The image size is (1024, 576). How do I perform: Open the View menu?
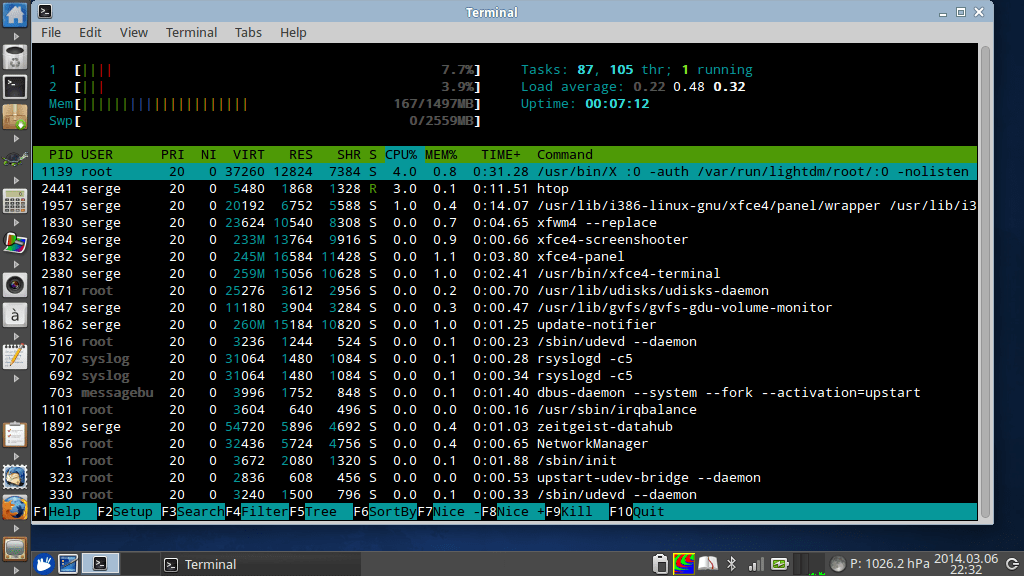click(x=133, y=33)
